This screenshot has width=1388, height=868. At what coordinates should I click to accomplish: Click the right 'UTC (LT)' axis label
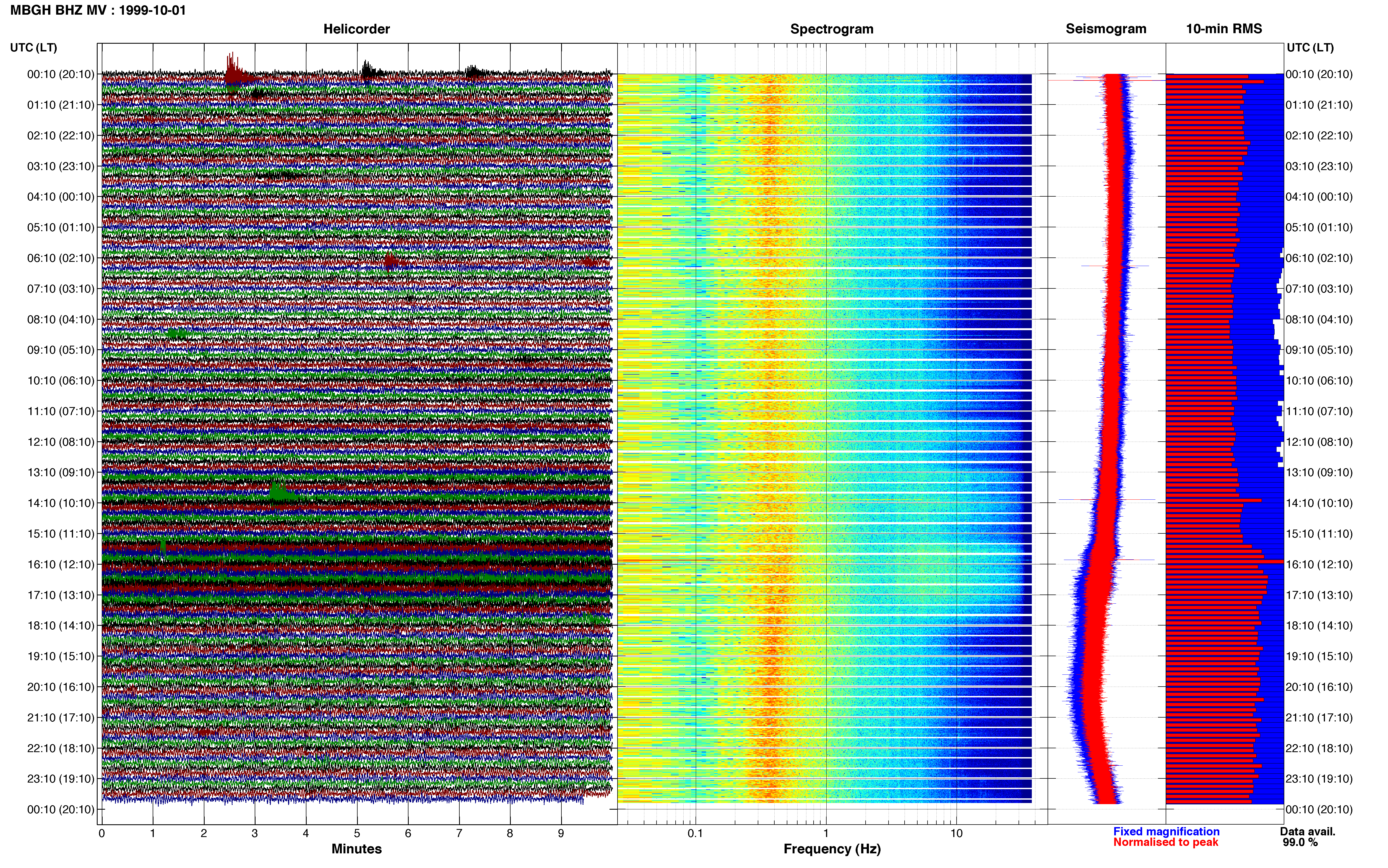pos(1310,47)
